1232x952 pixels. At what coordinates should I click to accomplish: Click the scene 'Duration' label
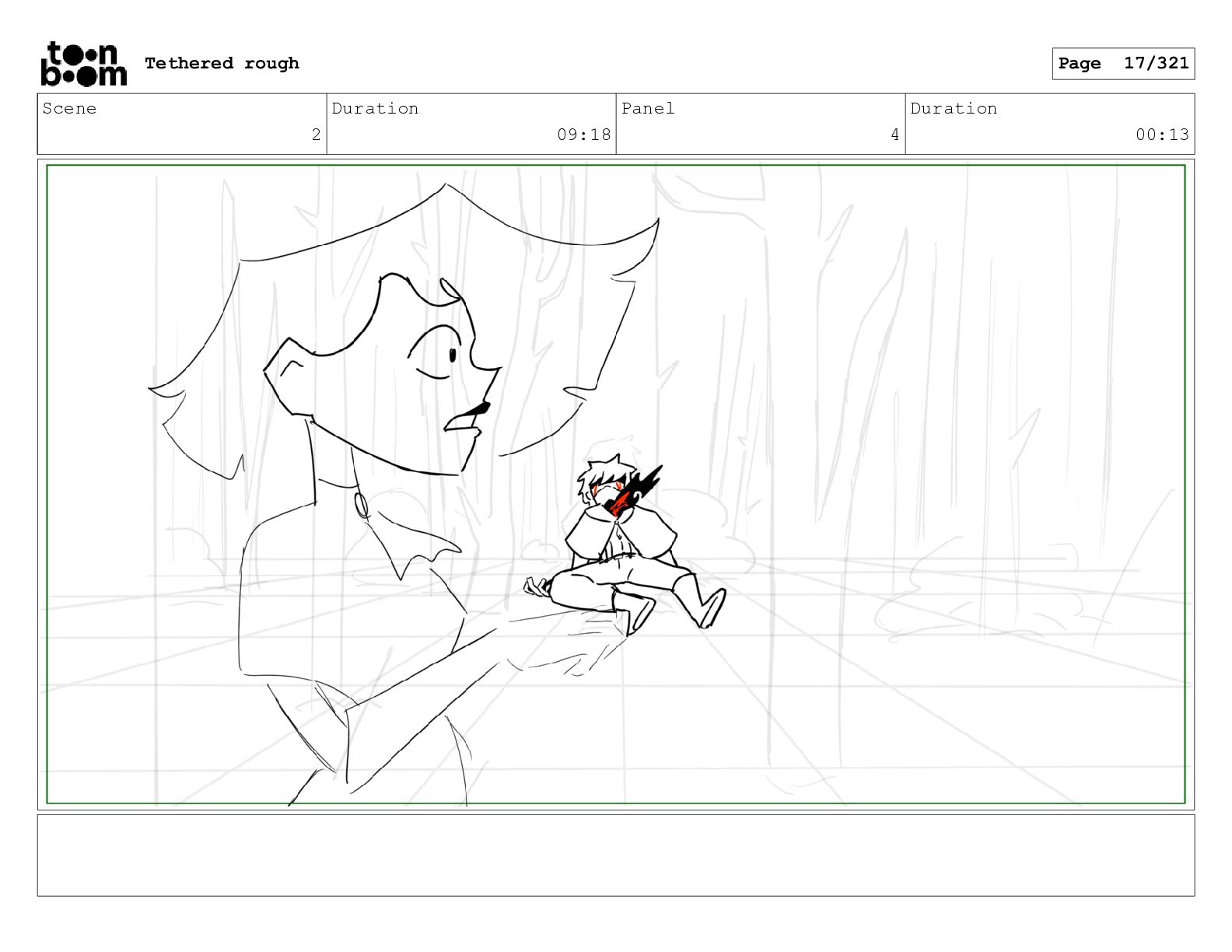375,108
